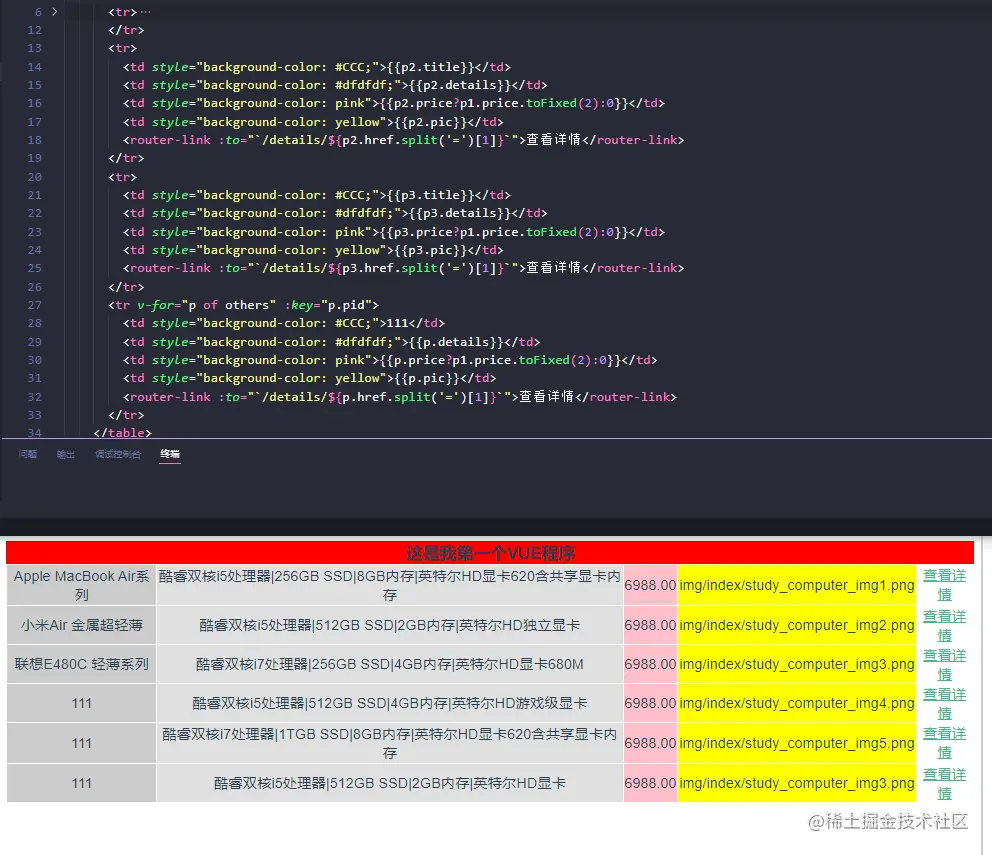Click details cell with 英特尔HD独立显卡

[x=390, y=625]
